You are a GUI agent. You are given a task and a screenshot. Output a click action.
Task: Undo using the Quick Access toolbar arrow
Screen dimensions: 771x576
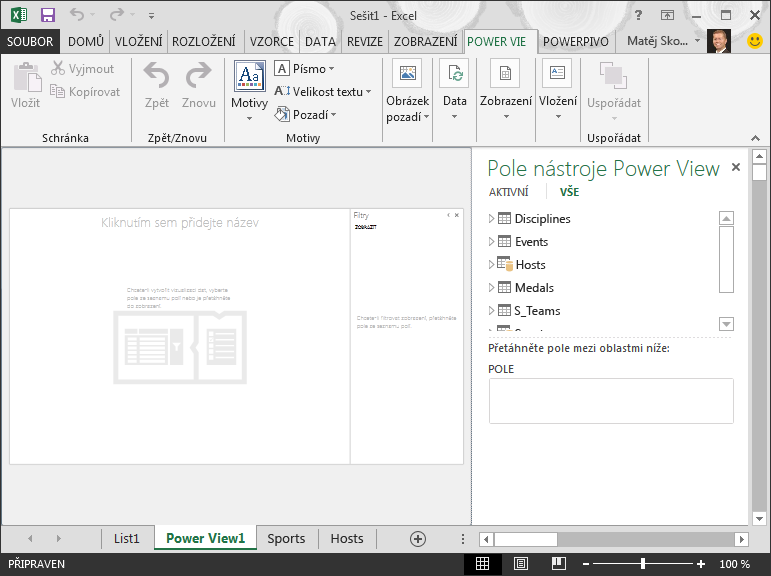click(x=77, y=14)
